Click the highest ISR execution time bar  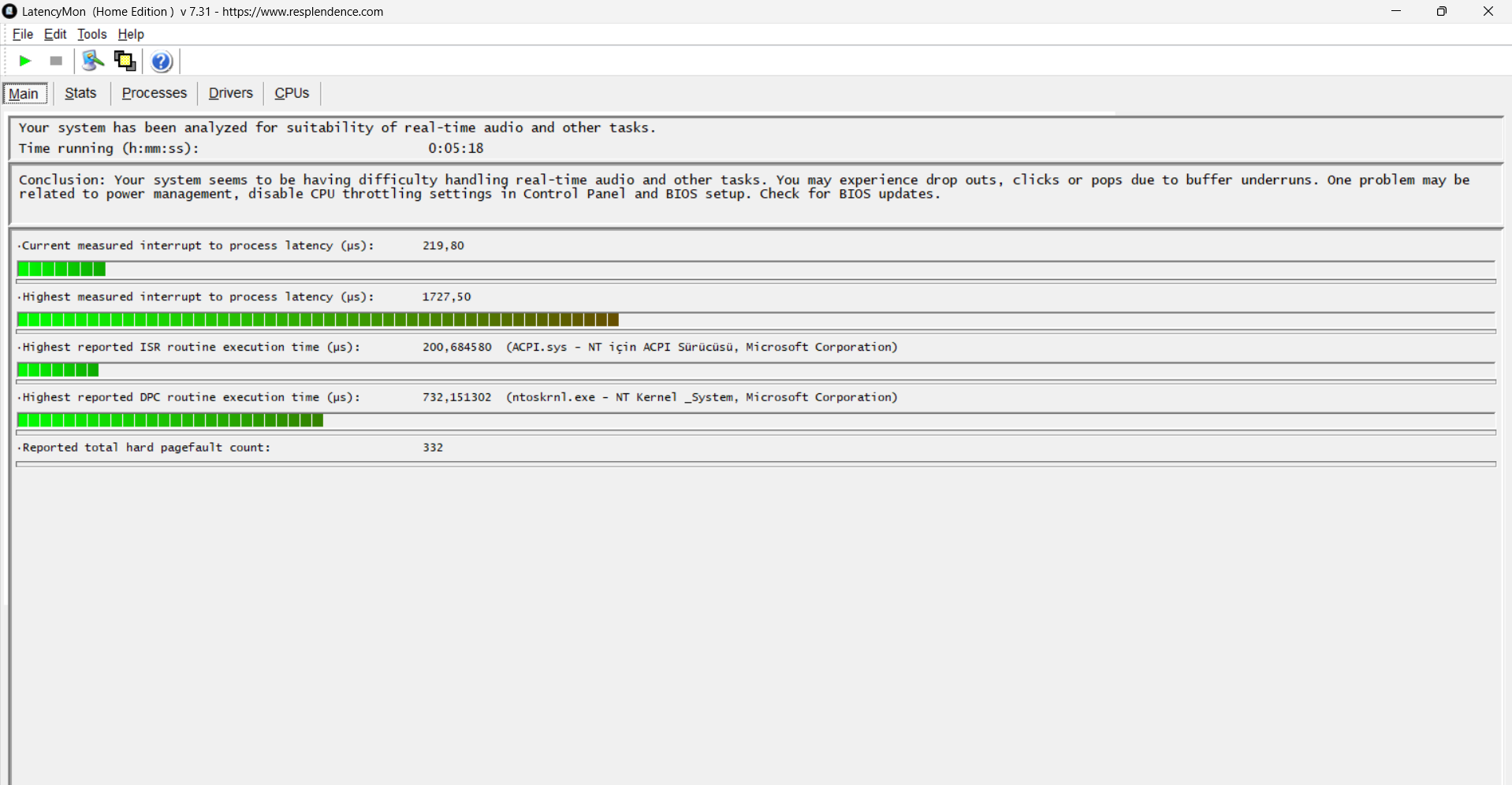[x=756, y=370]
